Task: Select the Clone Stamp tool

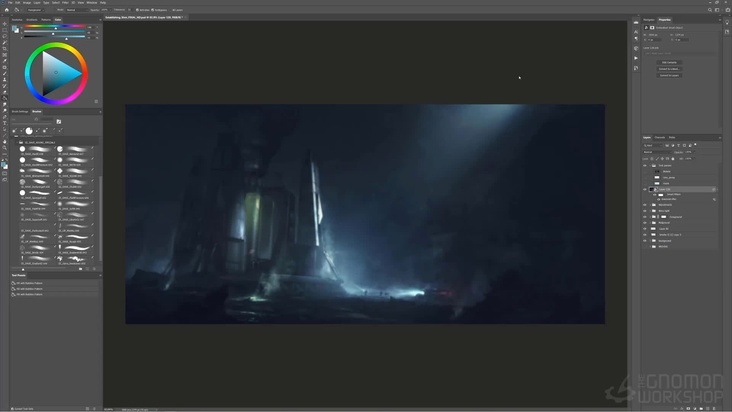Action: point(5,79)
